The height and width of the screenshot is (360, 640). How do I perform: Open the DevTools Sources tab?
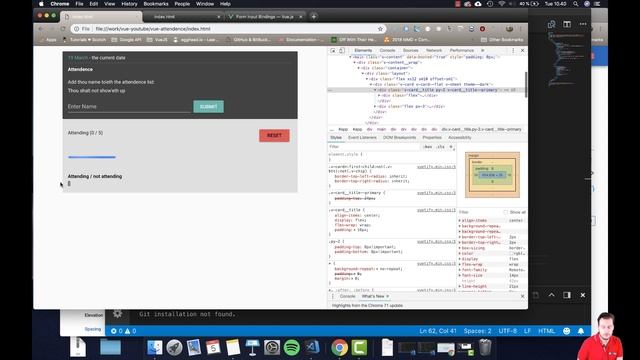coord(410,51)
